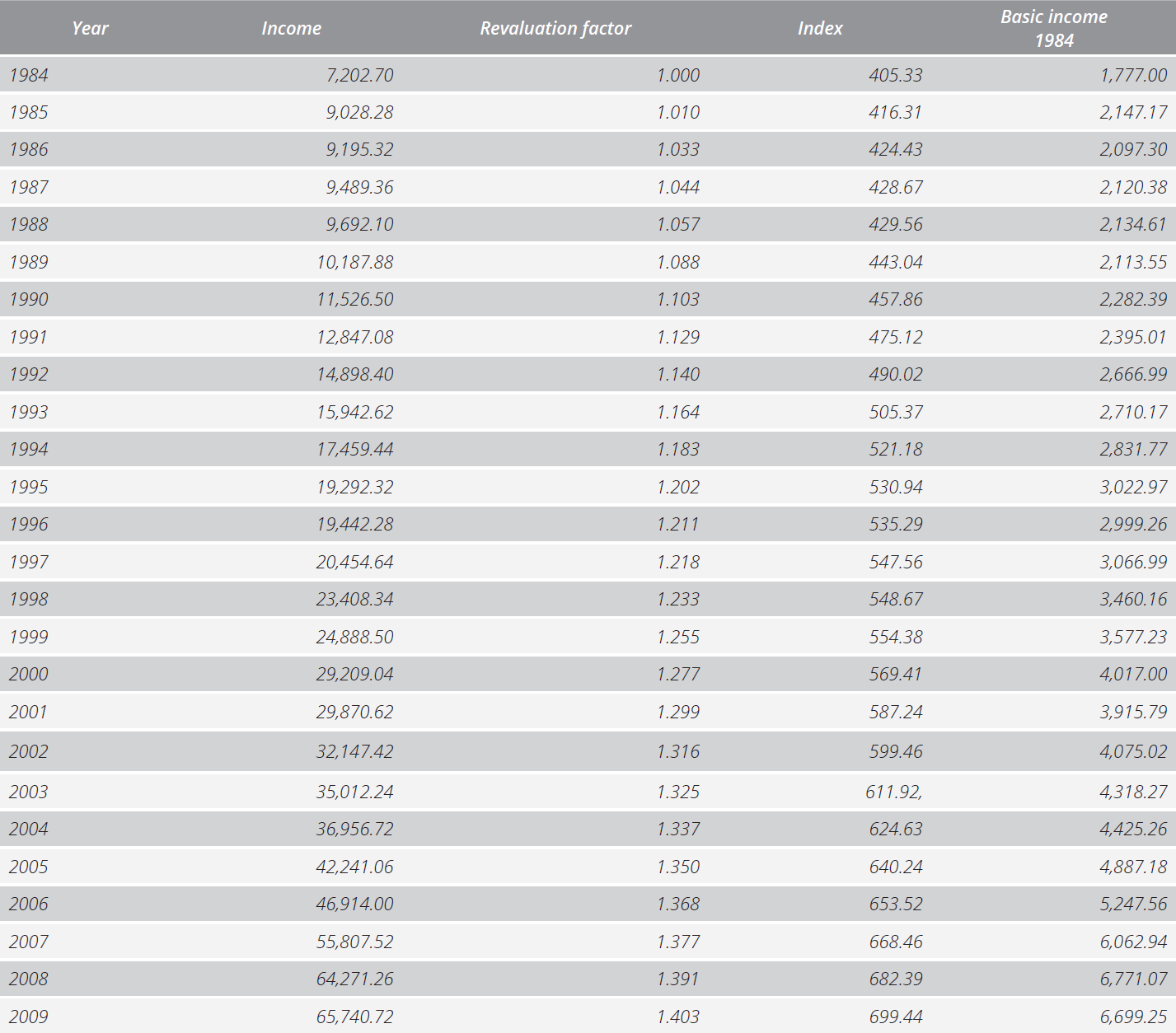The image size is (1176, 1033).
Task: Select the year cell '2000'
Action: [x=29, y=674]
